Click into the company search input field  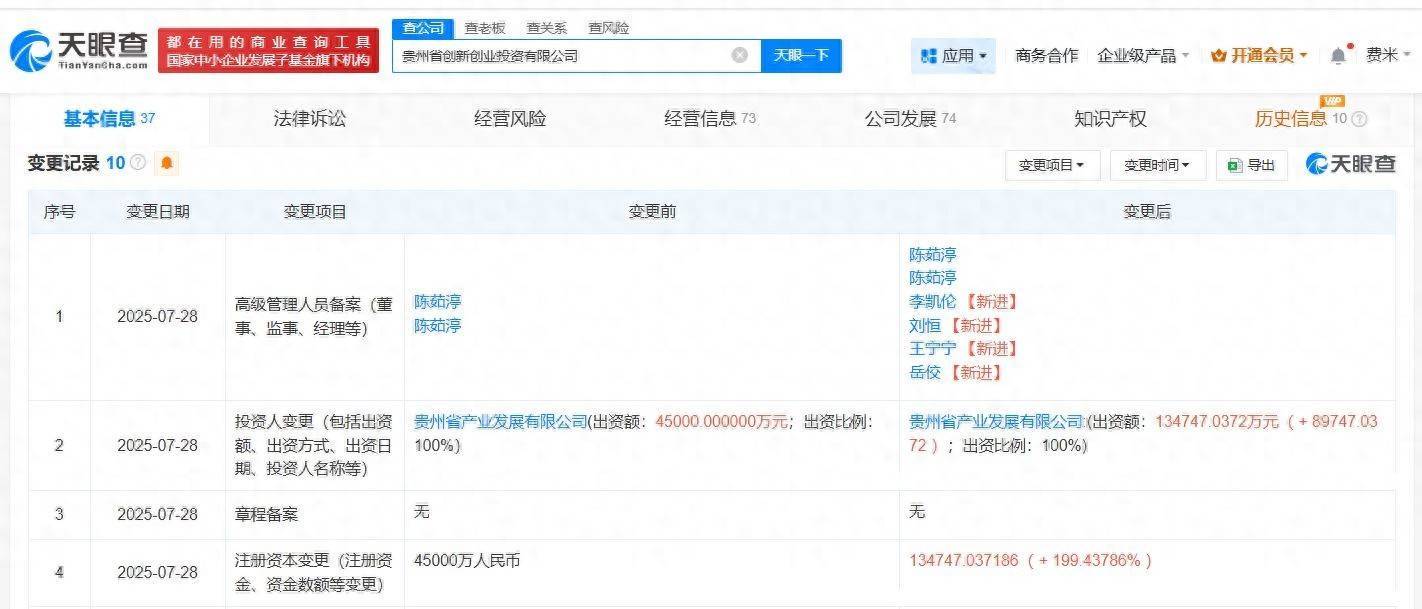[560, 55]
